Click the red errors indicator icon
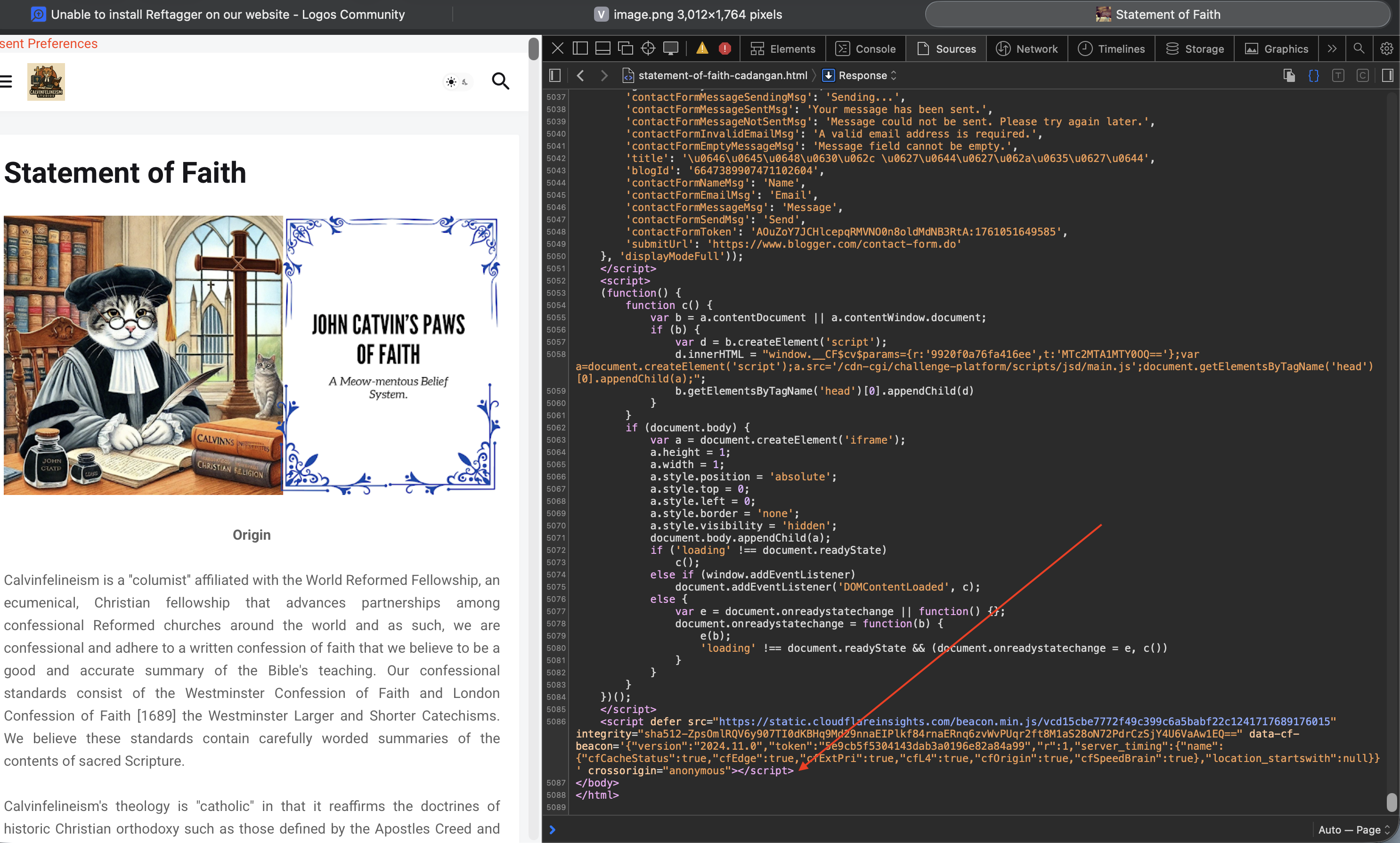Screen dimensions: 1400x843 pyautogui.click(x=724, y=49)
